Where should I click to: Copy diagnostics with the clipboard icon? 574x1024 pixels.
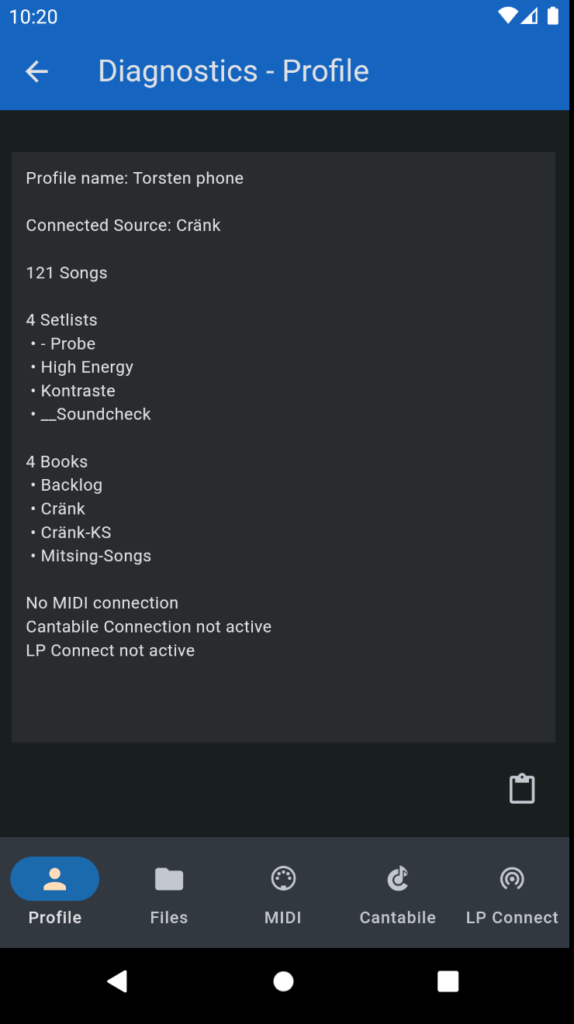[x=522, y=788]
